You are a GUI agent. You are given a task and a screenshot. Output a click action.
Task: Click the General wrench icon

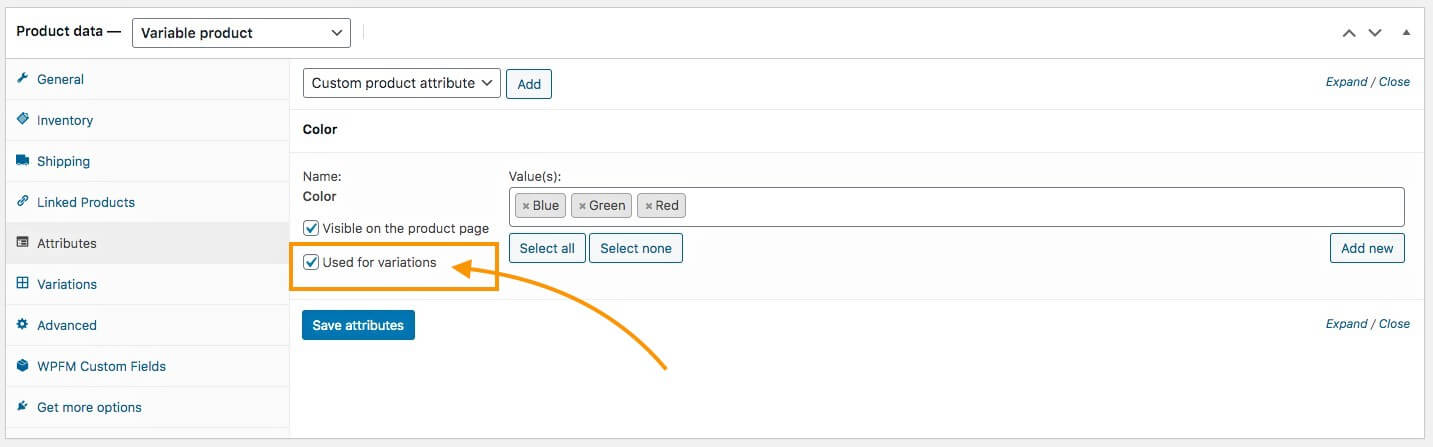(23, 79)
